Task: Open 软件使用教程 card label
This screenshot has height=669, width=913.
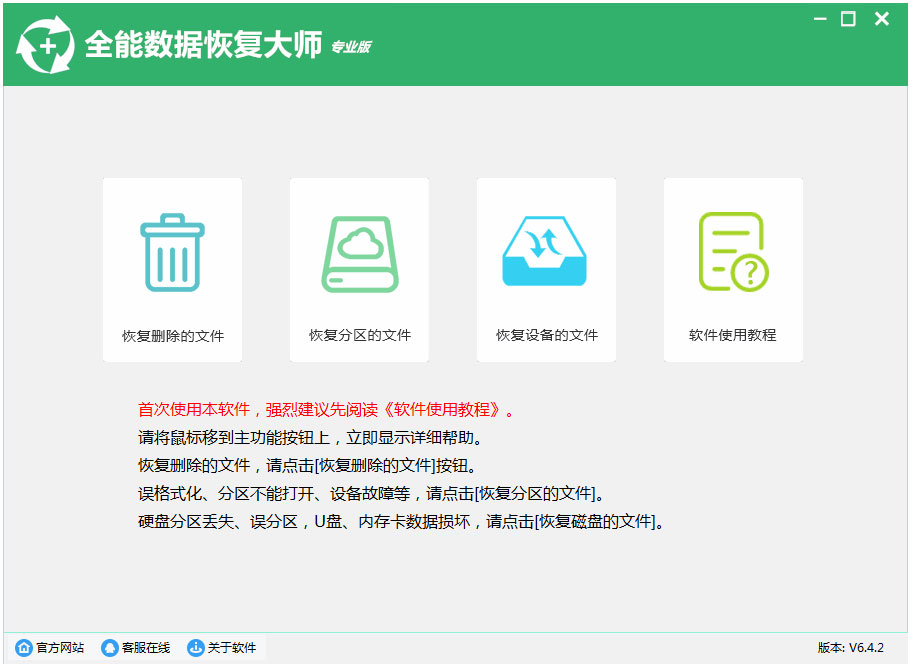Action: pos(732,335)
